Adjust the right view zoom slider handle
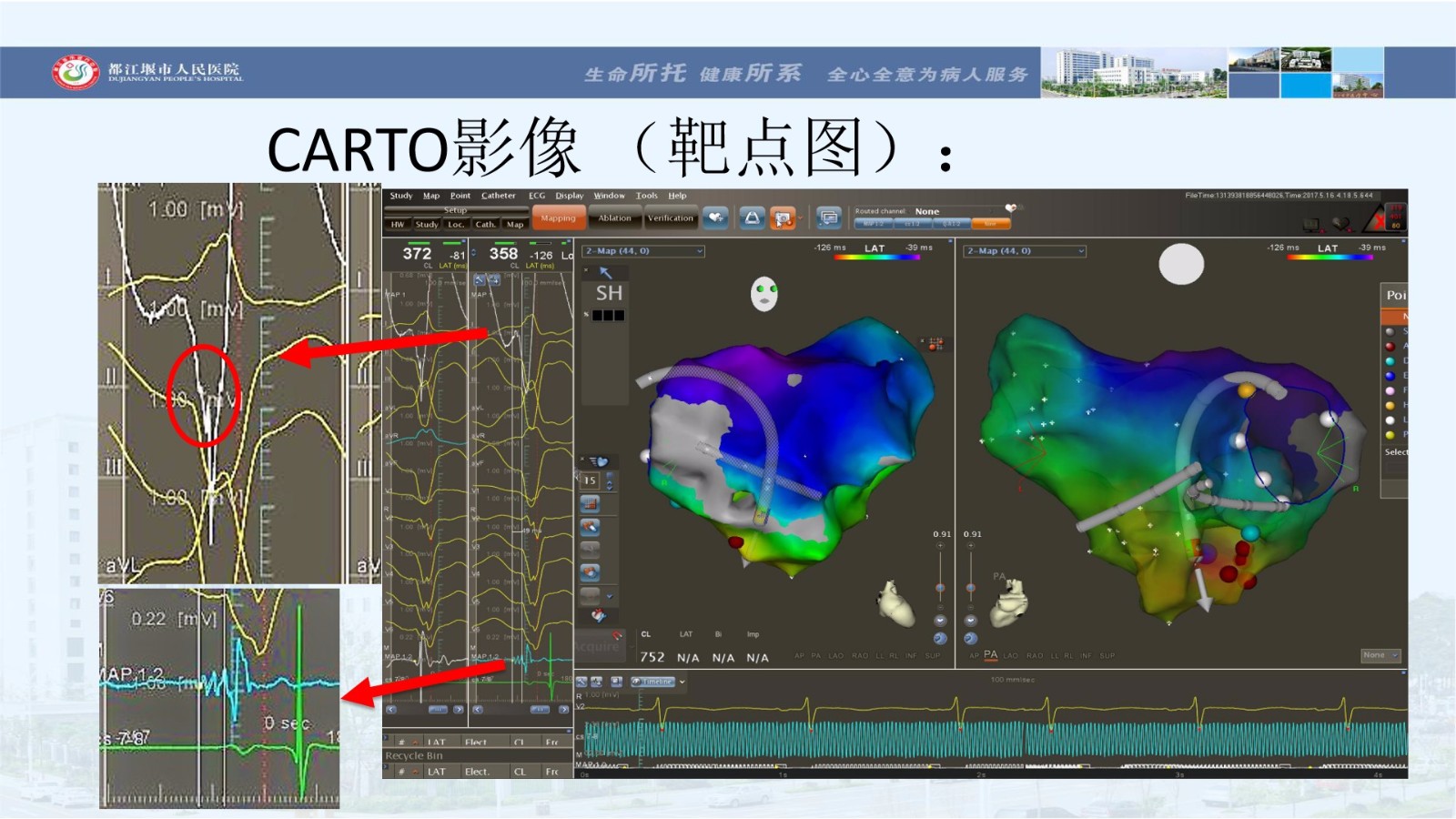1456x819 pixels. click(971, 589)
